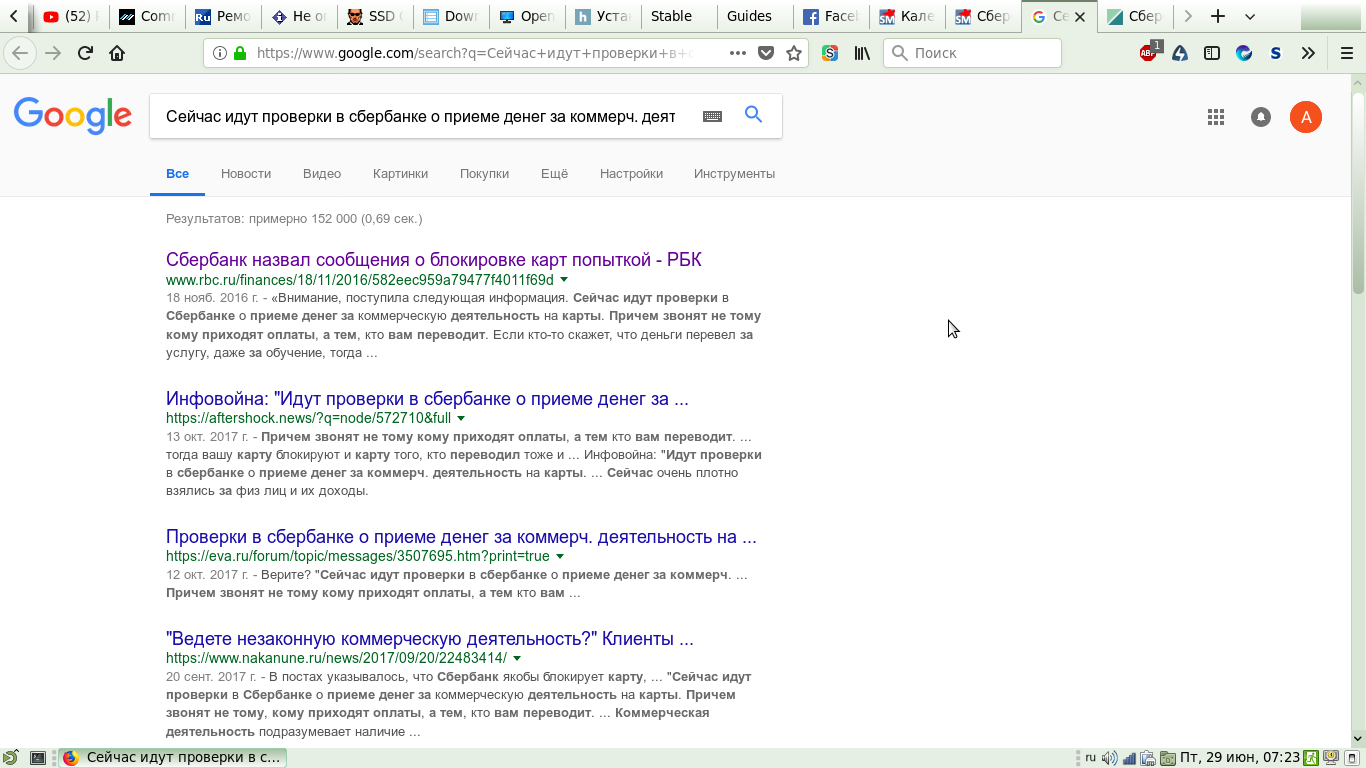Go back to the previous page
Viewport: 1366px width, 768px height.
click(x=20, y=53)
